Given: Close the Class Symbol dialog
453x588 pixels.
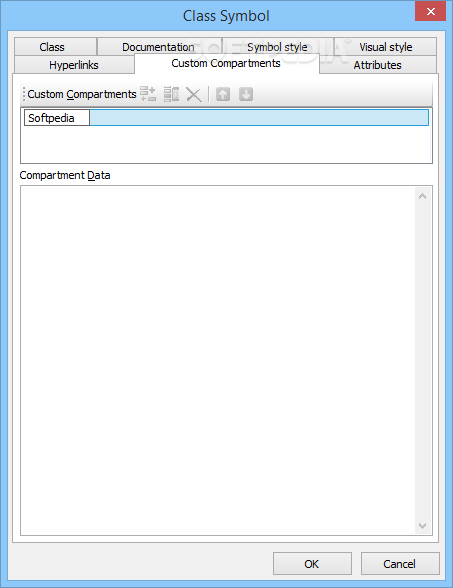Looking at the screenshot, I should coord(430,11).
